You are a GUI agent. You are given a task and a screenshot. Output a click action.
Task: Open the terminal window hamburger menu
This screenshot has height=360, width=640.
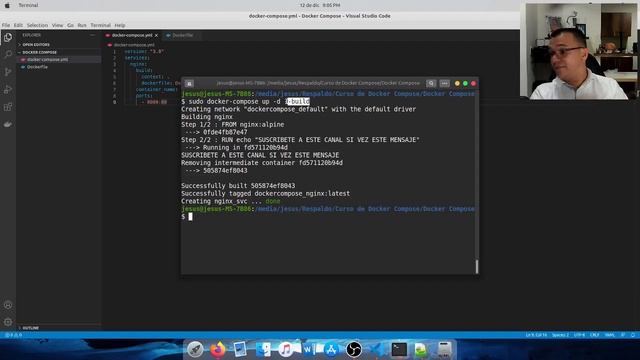444,83
